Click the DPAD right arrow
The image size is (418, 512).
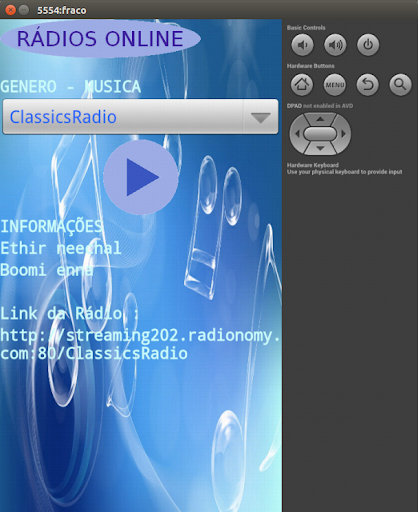pos(344,134)
